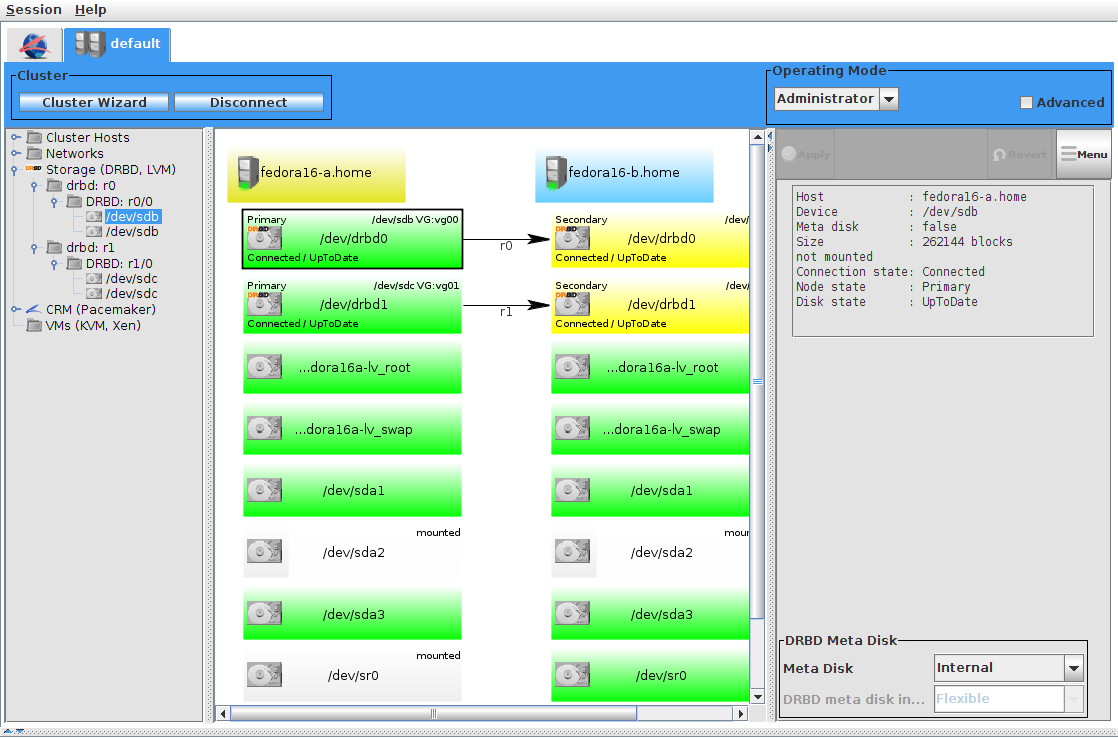Click the disk icon on the mounted /dev/sr0
The height and width of the screenshot is (738, 1118).
[x=263, y=675]
